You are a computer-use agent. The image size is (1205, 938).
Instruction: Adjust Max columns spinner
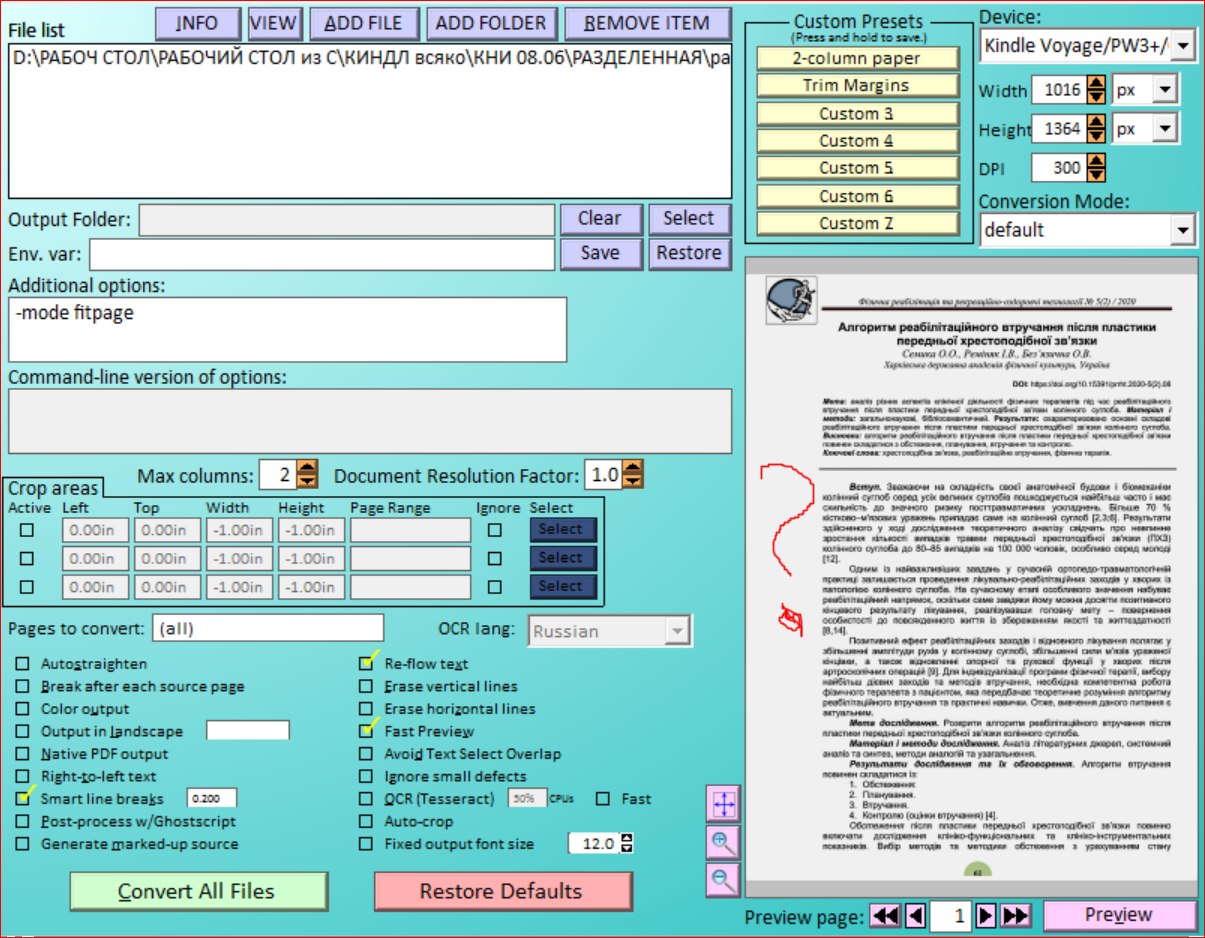click(308, 475)
